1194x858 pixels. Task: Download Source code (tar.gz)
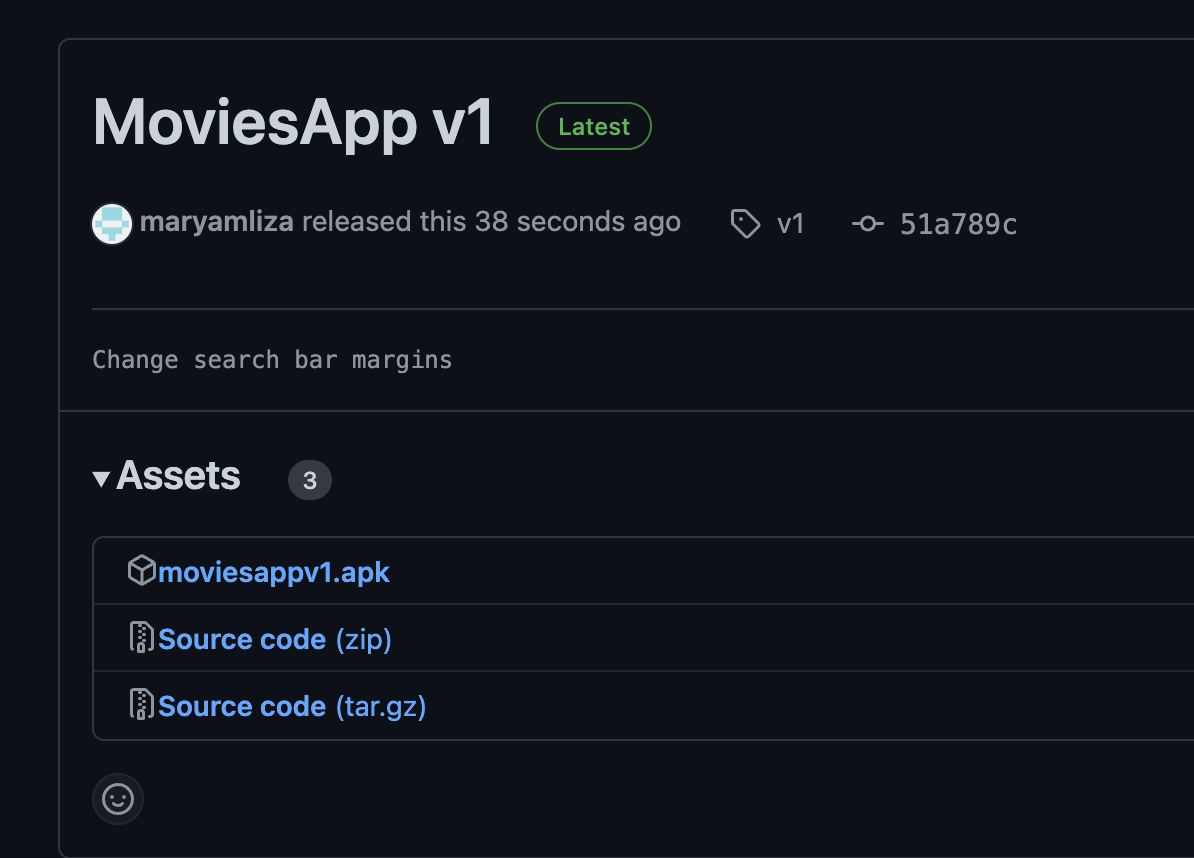(x=242, y=705)
